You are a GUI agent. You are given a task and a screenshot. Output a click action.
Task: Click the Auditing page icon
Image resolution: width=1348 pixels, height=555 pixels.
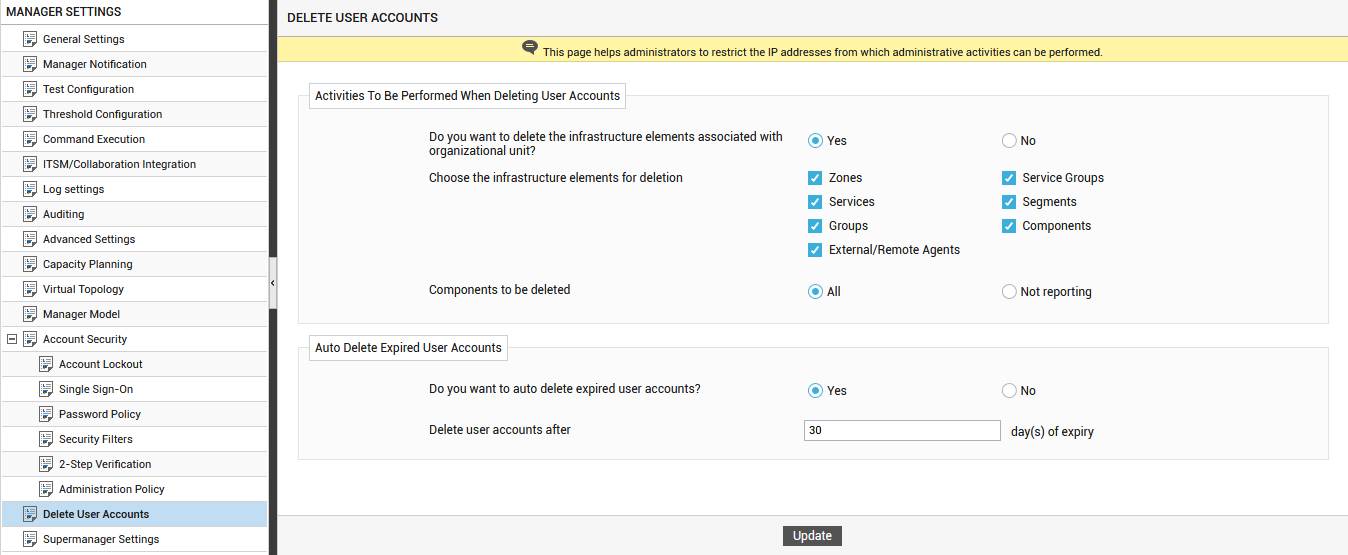[x=30, y=214]
